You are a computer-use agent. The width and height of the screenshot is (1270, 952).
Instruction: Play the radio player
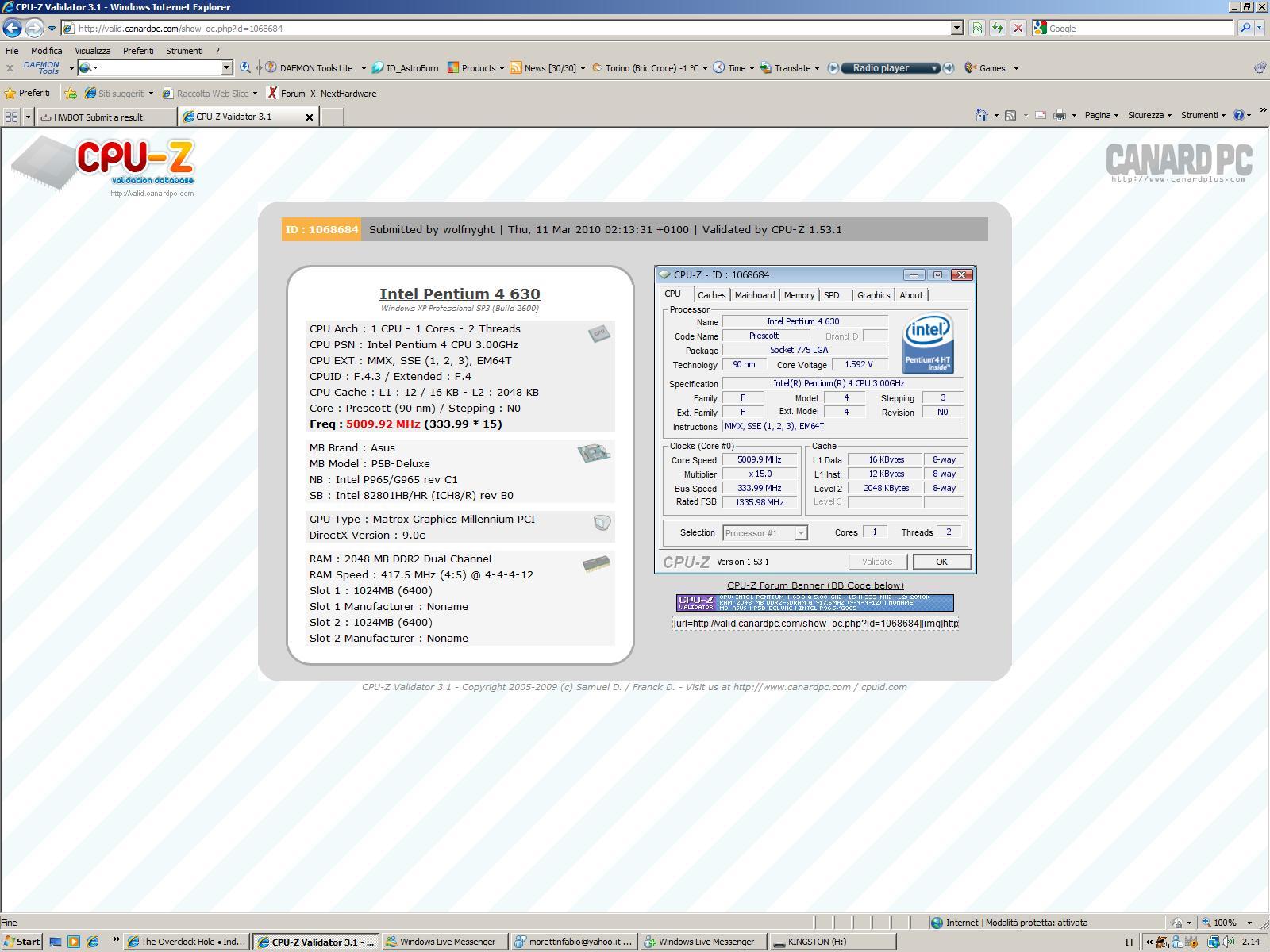point(833,68)
